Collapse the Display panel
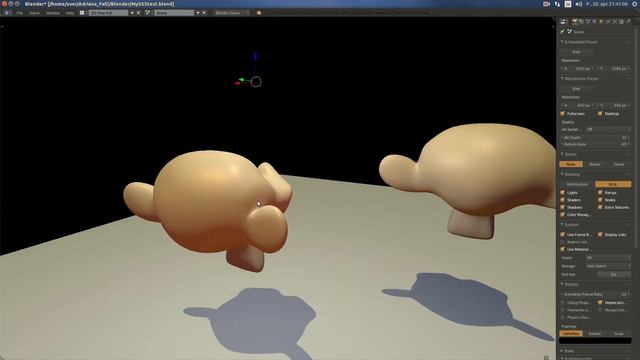The image size is (640, 360). [x=562, y=284]
